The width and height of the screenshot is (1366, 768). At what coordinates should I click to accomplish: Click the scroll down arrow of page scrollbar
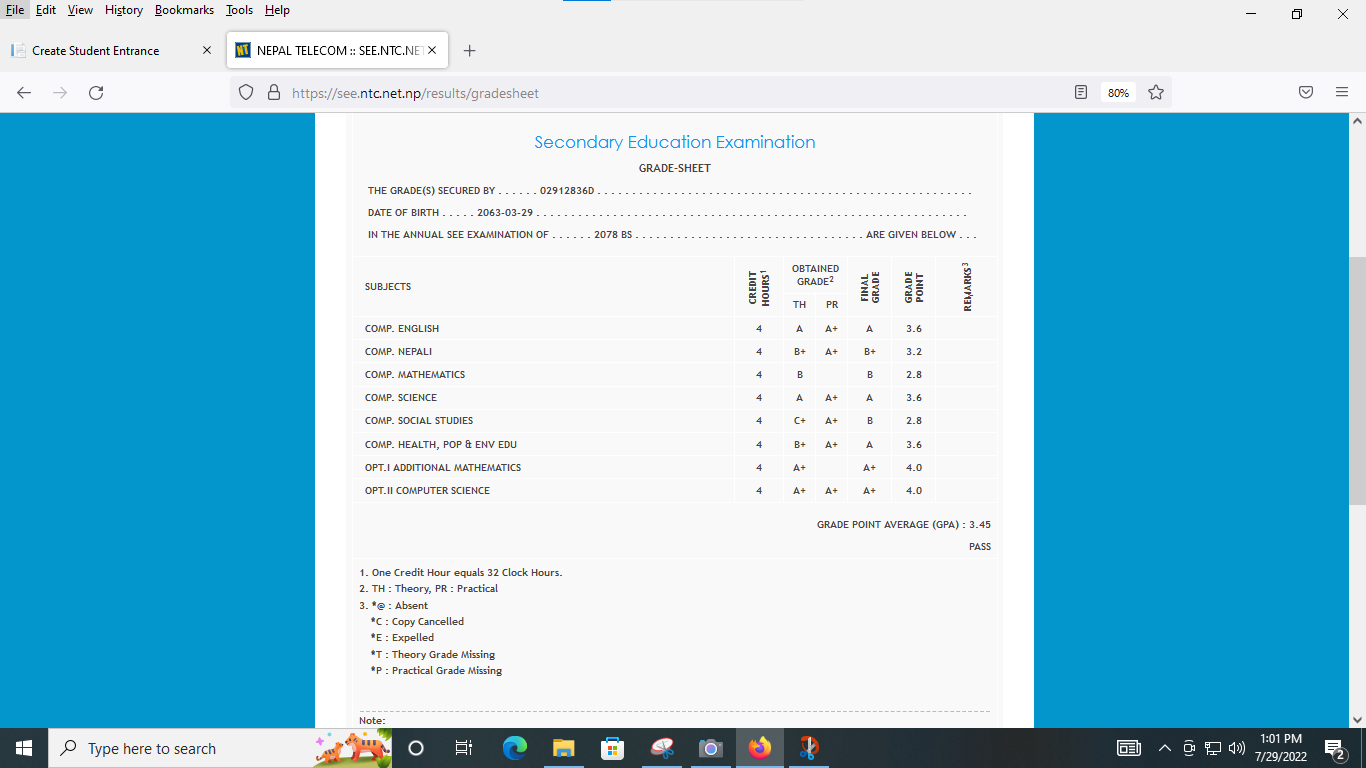(x=1357, y=719)
